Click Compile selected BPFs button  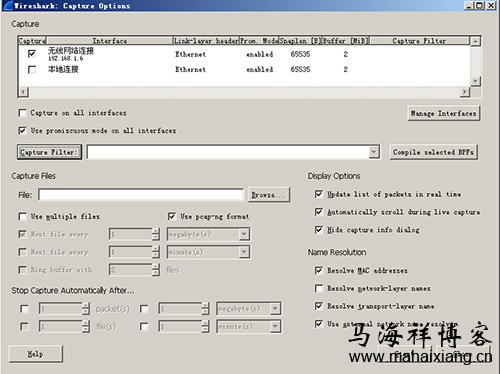tap(434, 152)
